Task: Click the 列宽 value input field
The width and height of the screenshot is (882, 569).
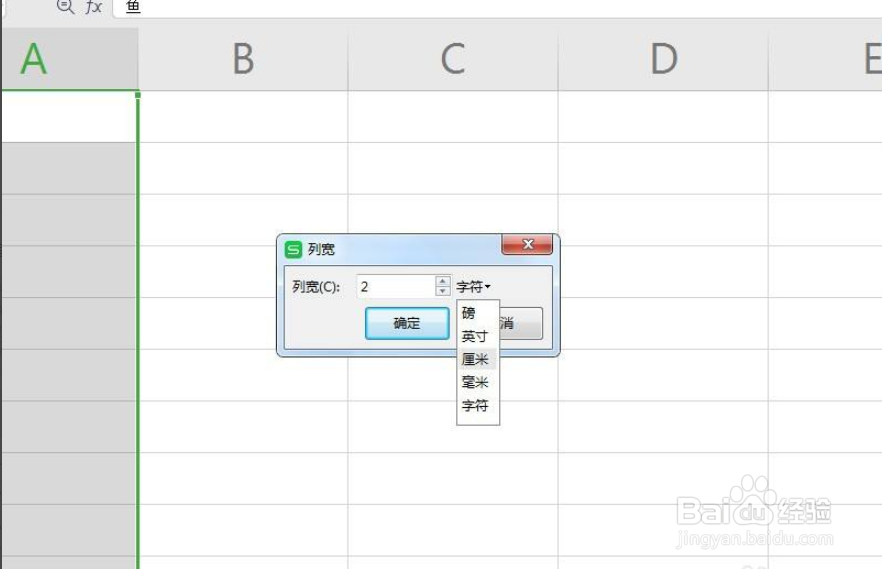Action: 396,287
